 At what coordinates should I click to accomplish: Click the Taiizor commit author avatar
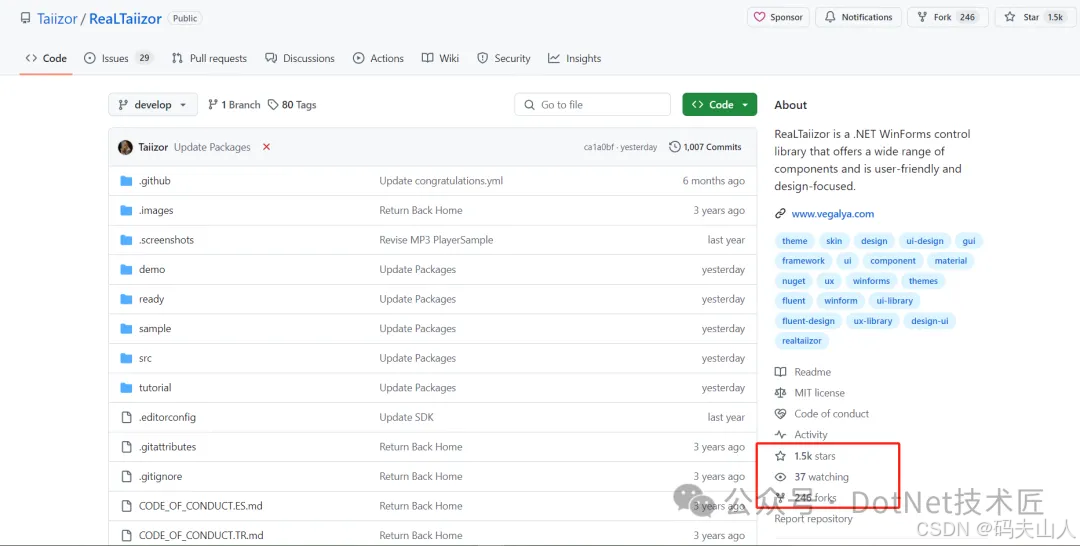pyautogui.click(x=125, y=147)
